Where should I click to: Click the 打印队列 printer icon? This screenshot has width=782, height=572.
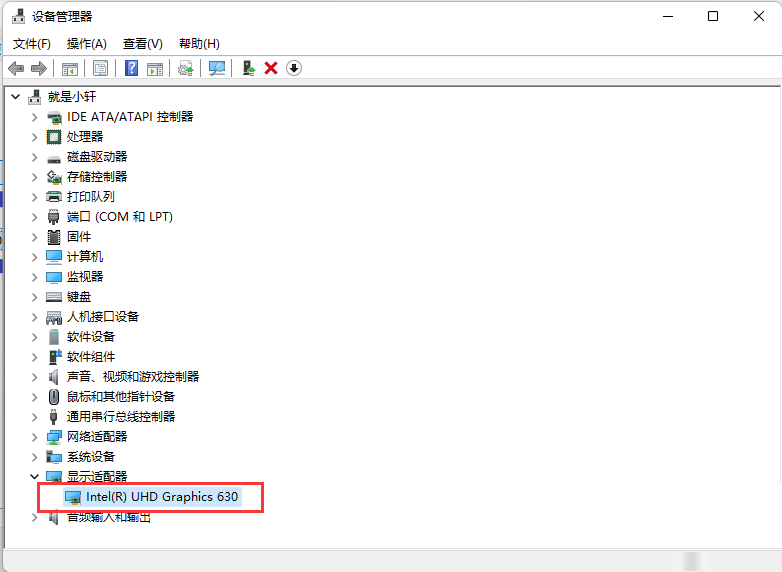53,196
